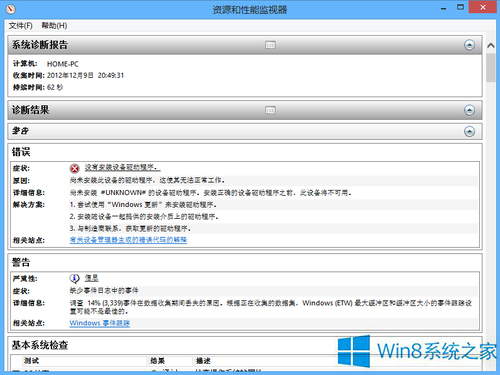Click the 描述 column header
Screen dimensions: 500x375
pyautogui.click(x=203, y=361)
